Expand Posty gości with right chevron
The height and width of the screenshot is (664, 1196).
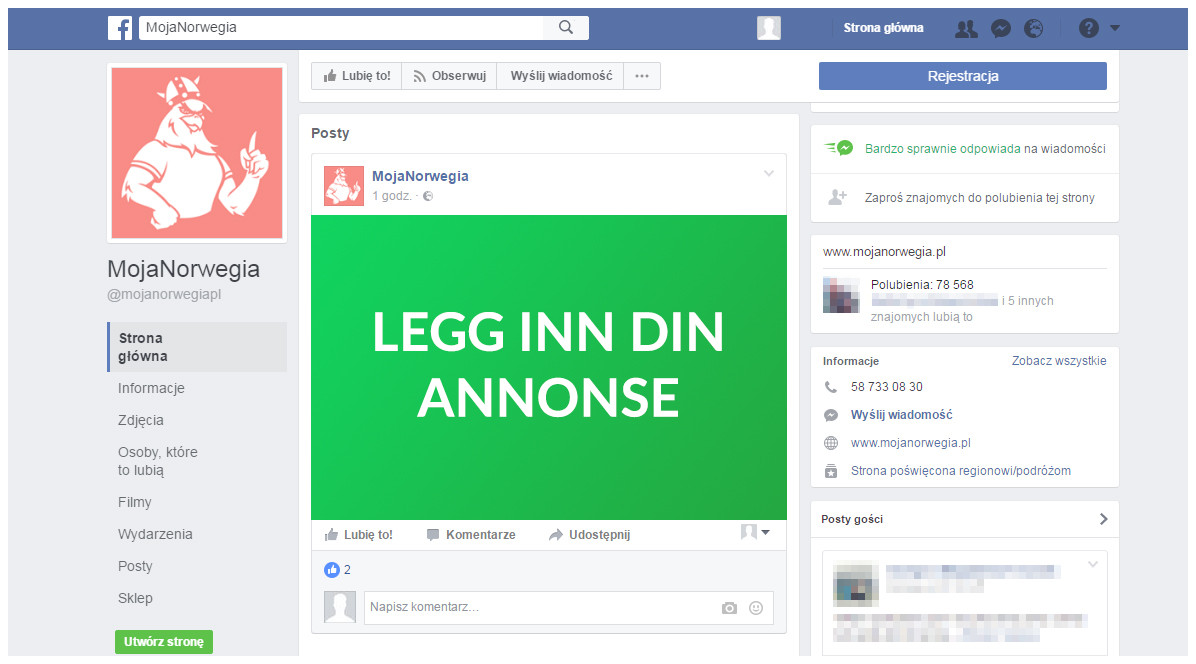click(1103, 519)
